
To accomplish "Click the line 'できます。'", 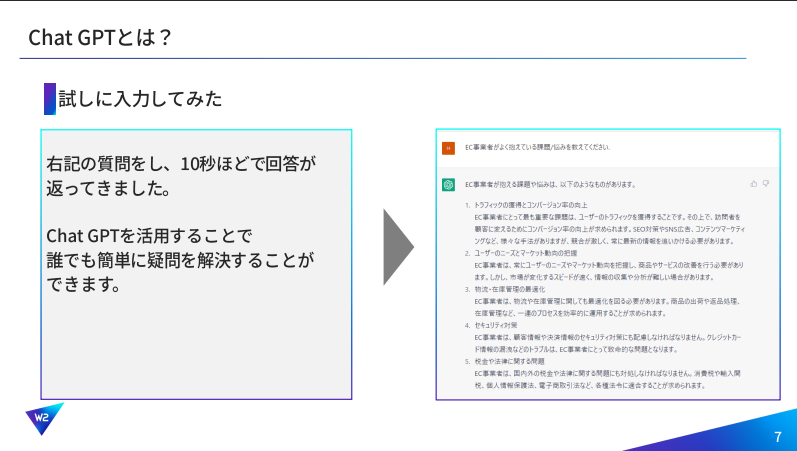I will point(84,284).
